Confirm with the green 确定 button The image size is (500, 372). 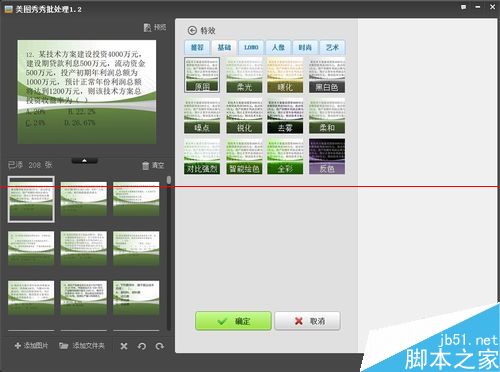[x=233, y=321]
